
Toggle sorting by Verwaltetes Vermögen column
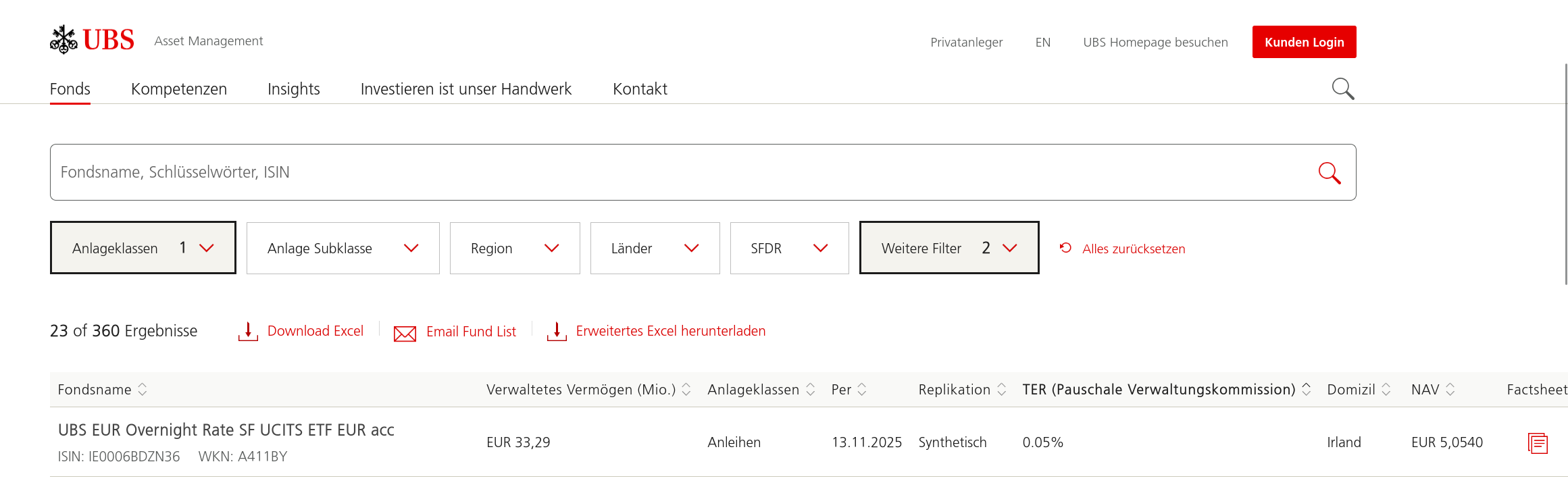point(686,390)
